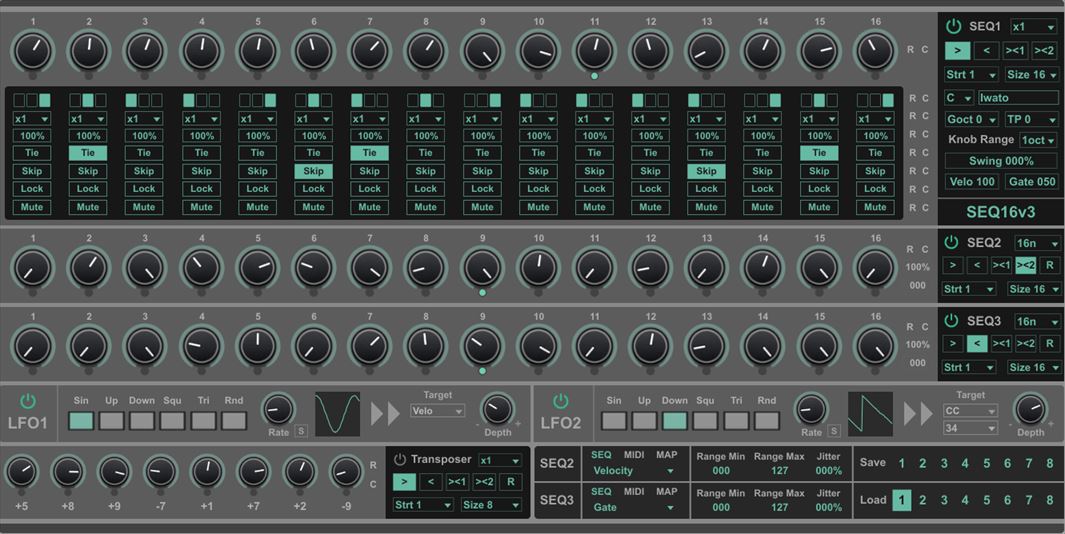The height and width of the screenshot is (534, 1065).
Task: Enable Mute on SEQ1 step 1
Action: [32, 207]
